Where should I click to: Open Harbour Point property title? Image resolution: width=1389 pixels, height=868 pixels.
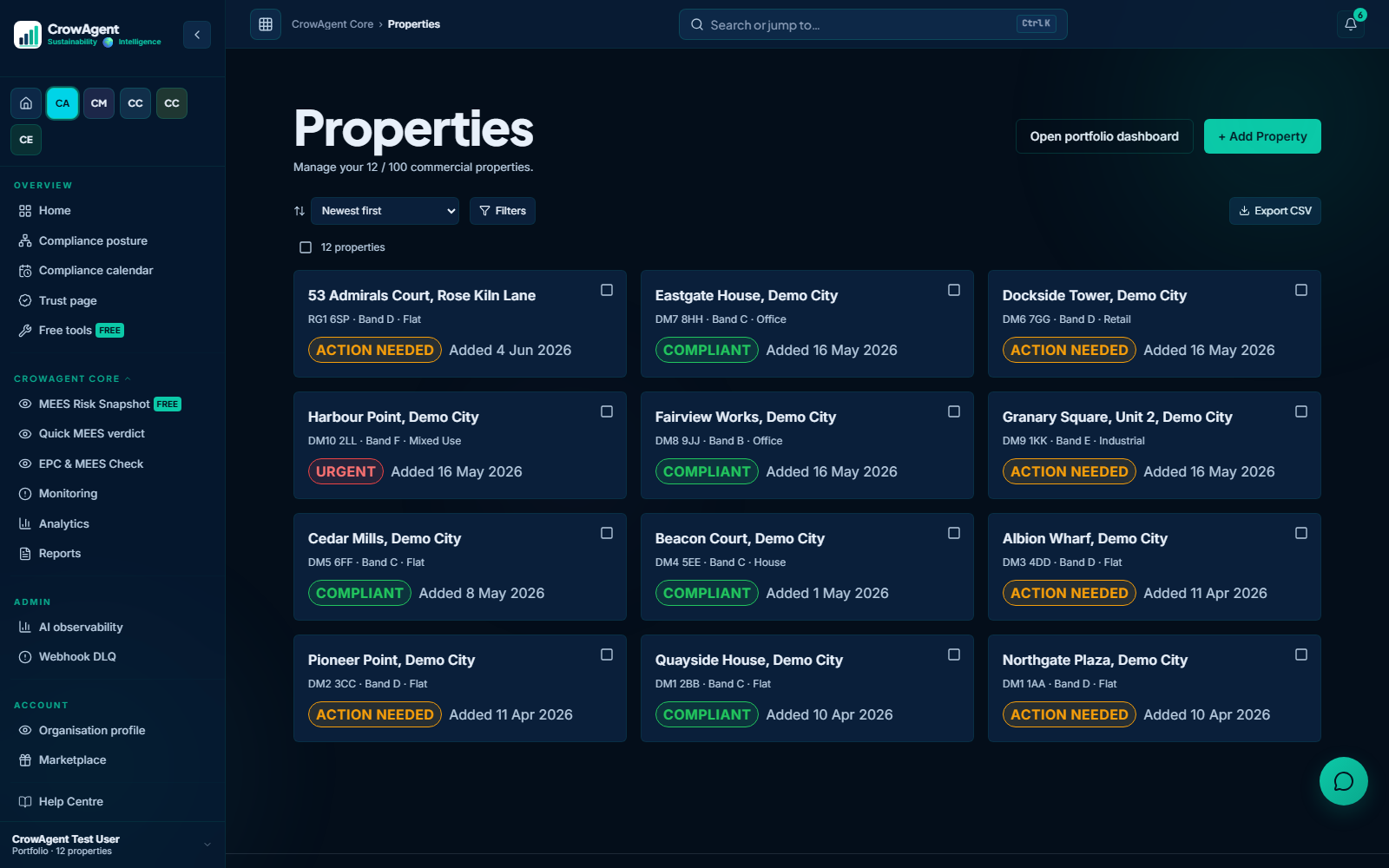point(393,418)
